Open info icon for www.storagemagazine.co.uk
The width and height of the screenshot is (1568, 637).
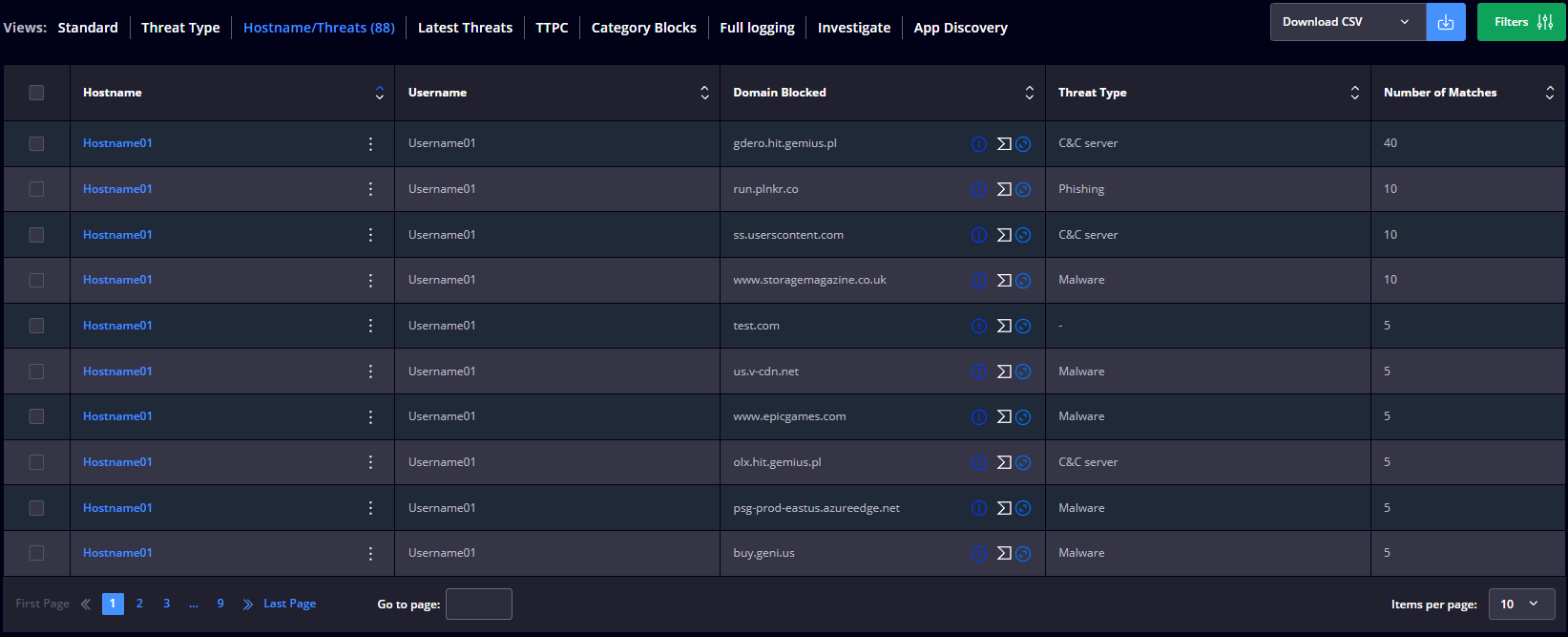pos(978,281)
